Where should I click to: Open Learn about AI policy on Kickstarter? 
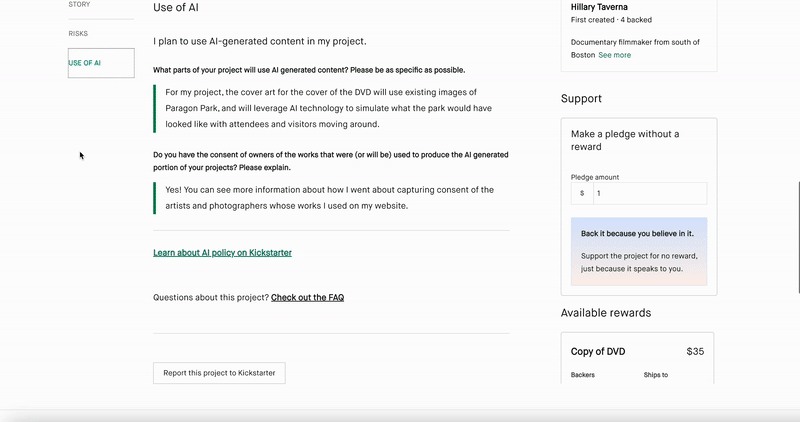pyautogui.click(x=222, y=253)
